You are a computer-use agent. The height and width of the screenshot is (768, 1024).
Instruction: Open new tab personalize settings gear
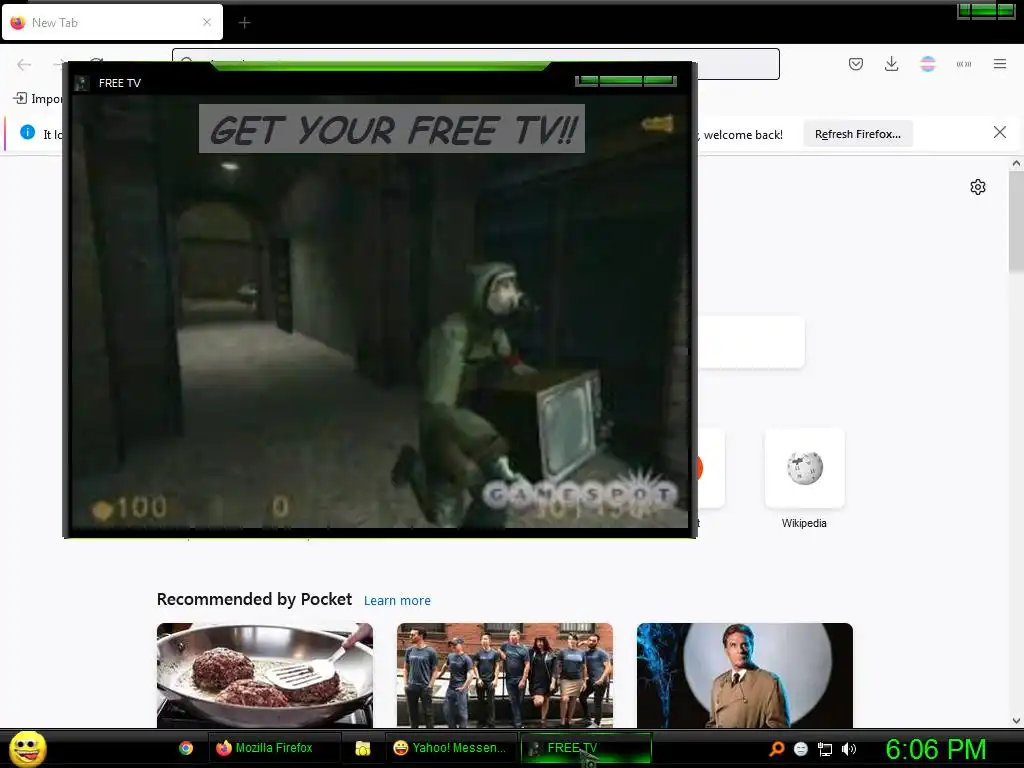pos(978,187)
